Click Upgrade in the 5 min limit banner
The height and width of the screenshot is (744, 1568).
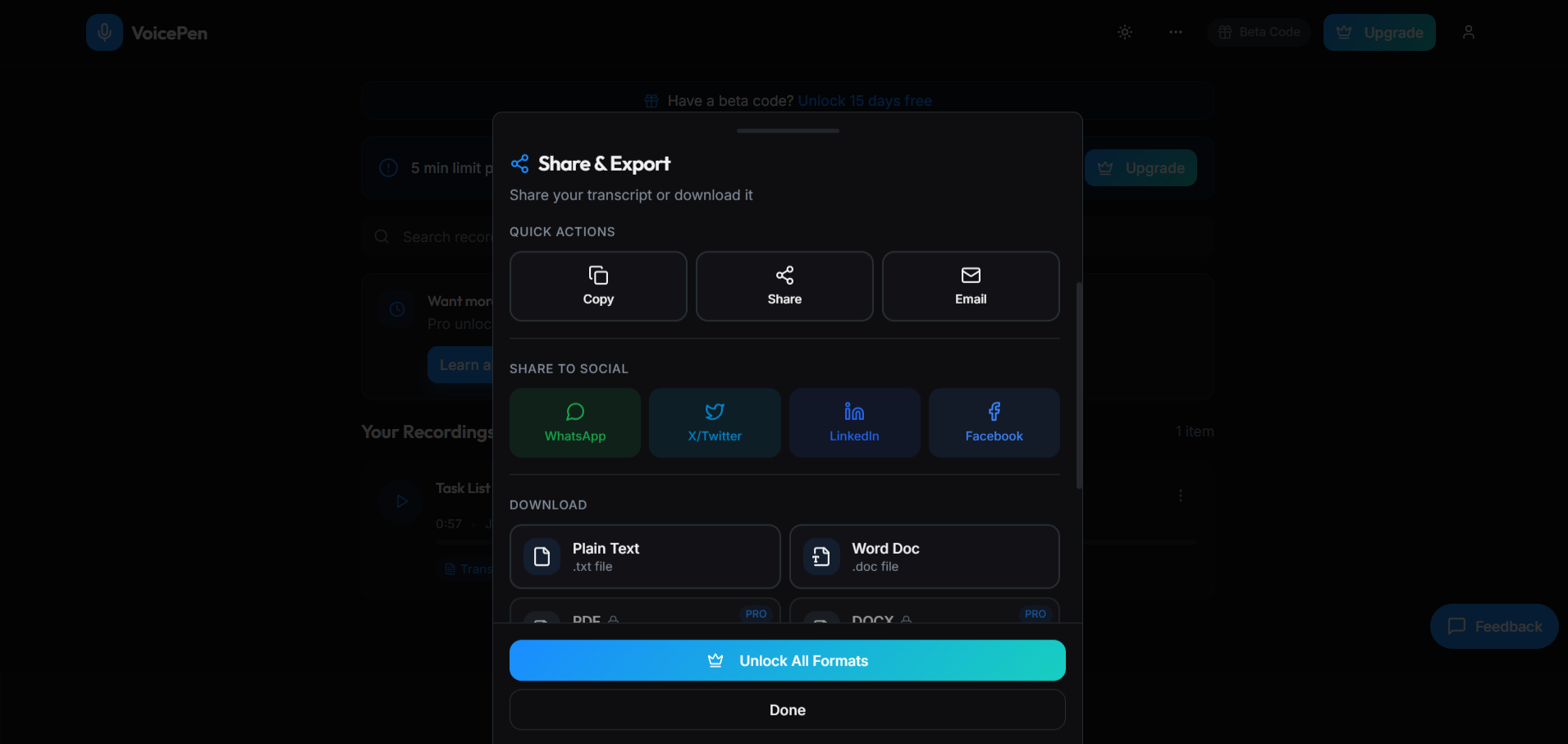point(1141,168)
